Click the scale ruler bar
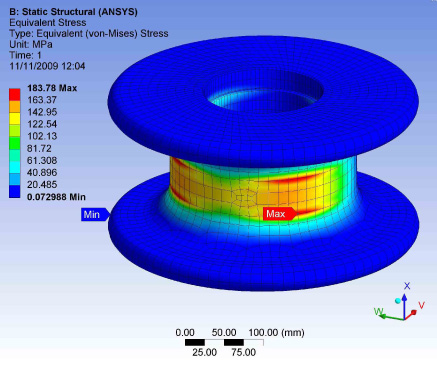The height and width of the screenshot is (377, 437). [224, 342]
